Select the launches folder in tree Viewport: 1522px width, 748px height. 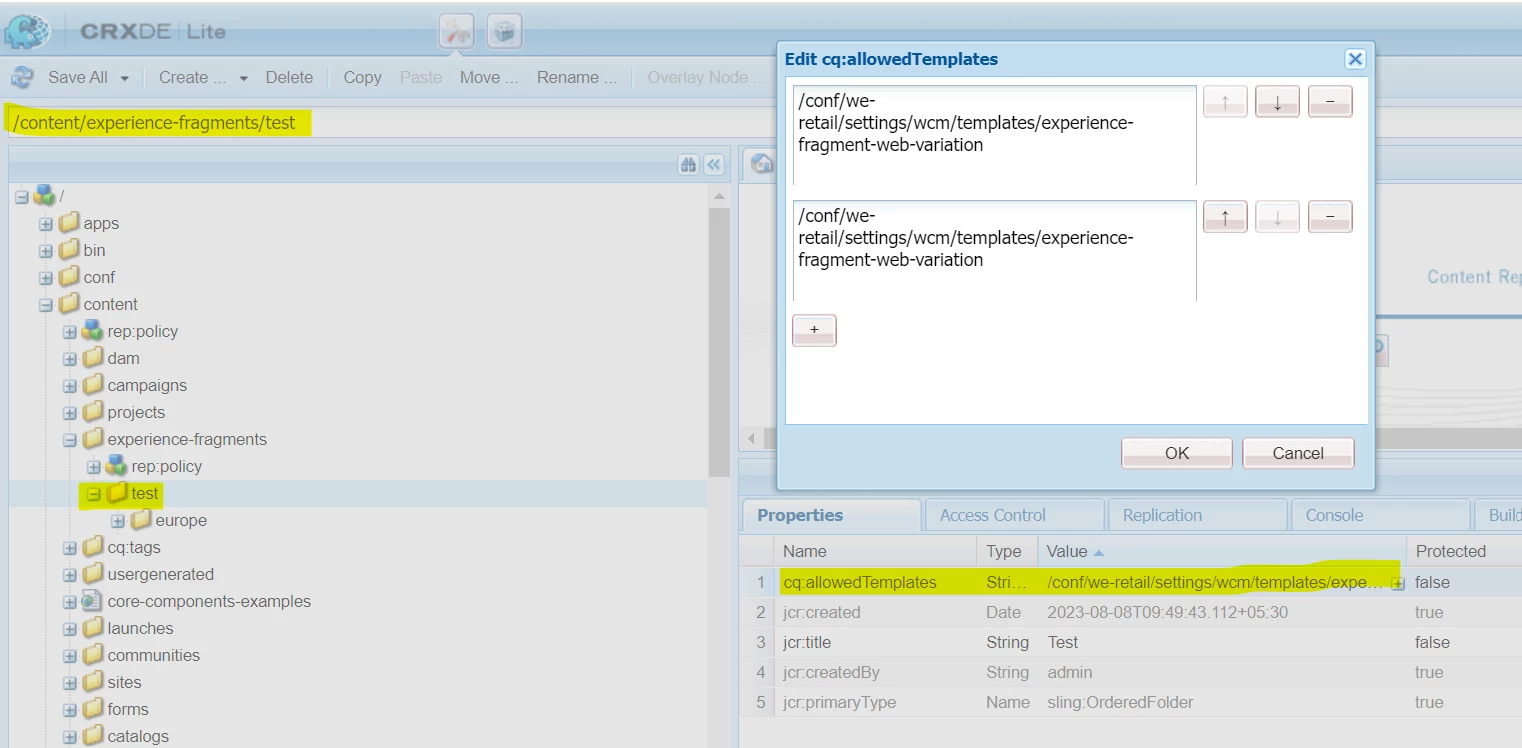tap(140, 628)
